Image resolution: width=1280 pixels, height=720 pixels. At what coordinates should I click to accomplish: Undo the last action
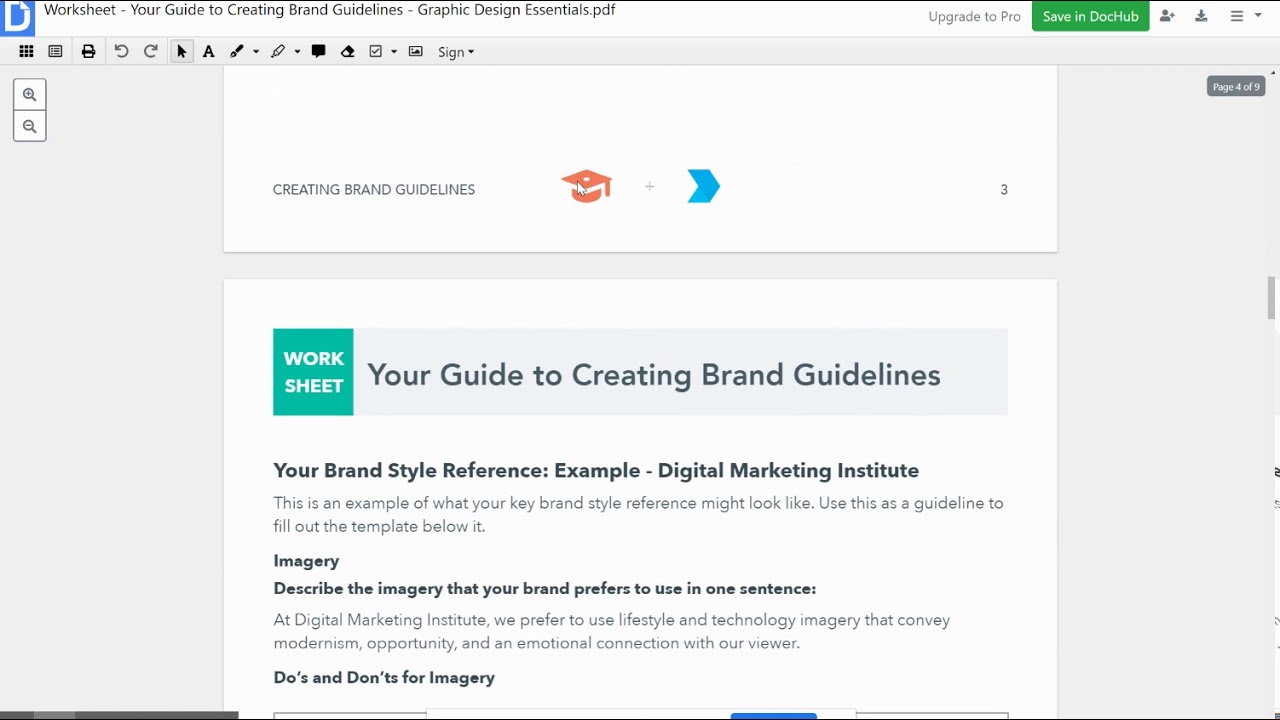pyautogui.click(x=121, y=52)
